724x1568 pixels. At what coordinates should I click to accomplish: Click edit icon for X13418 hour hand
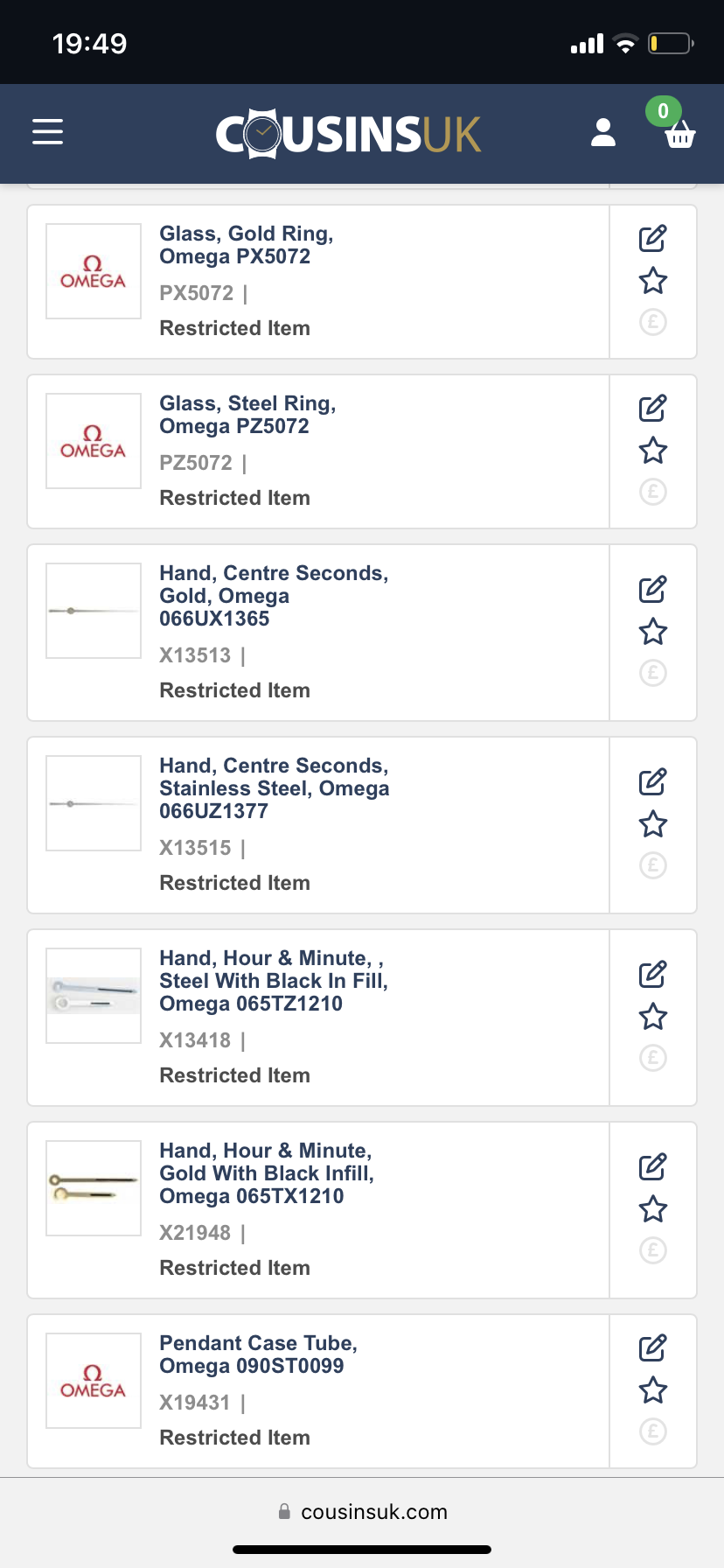point(652,974)
